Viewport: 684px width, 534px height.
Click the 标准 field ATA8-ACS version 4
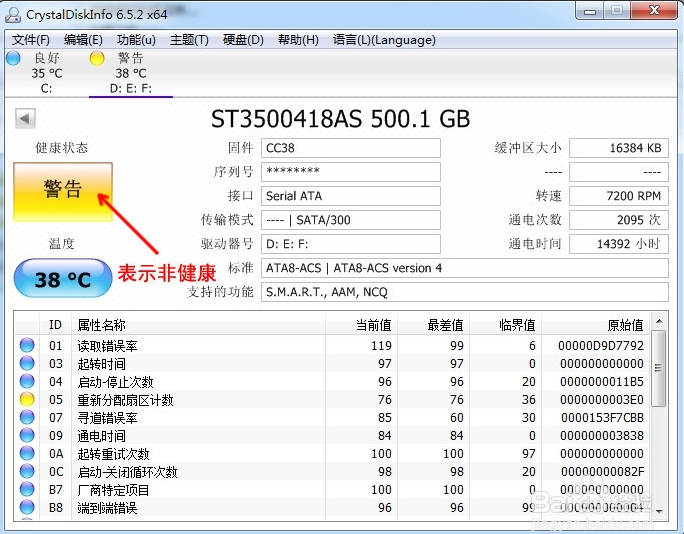coord(465,268)
